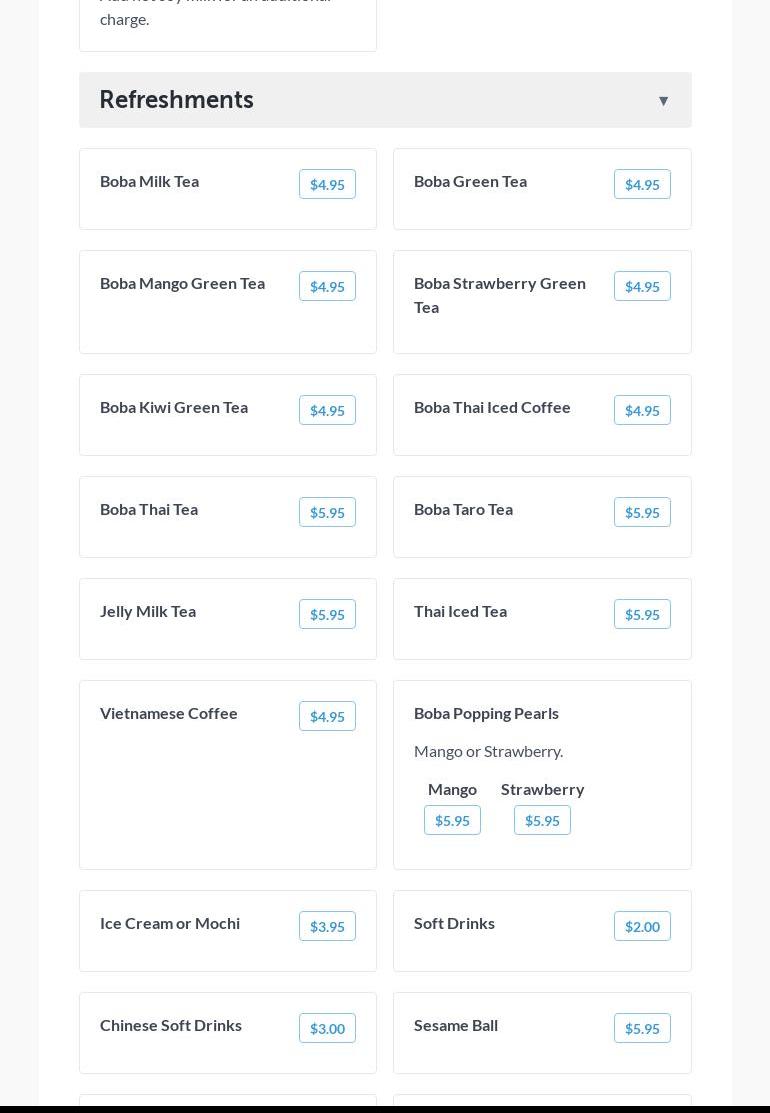Click the Soft Drinks $2.00 button
Viewport: 770px width, 1113px height.
tap(642, 927)
